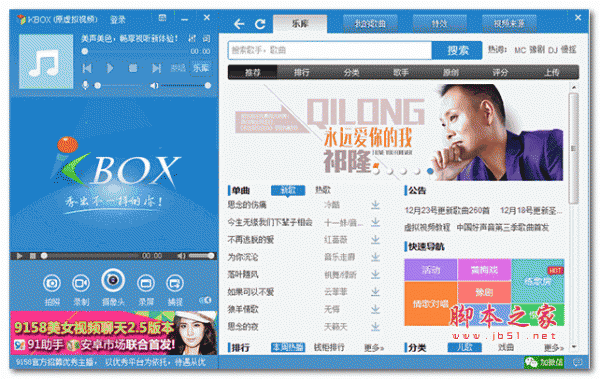Mute the speaker icon on the video bar

click(x=181, y=256)
